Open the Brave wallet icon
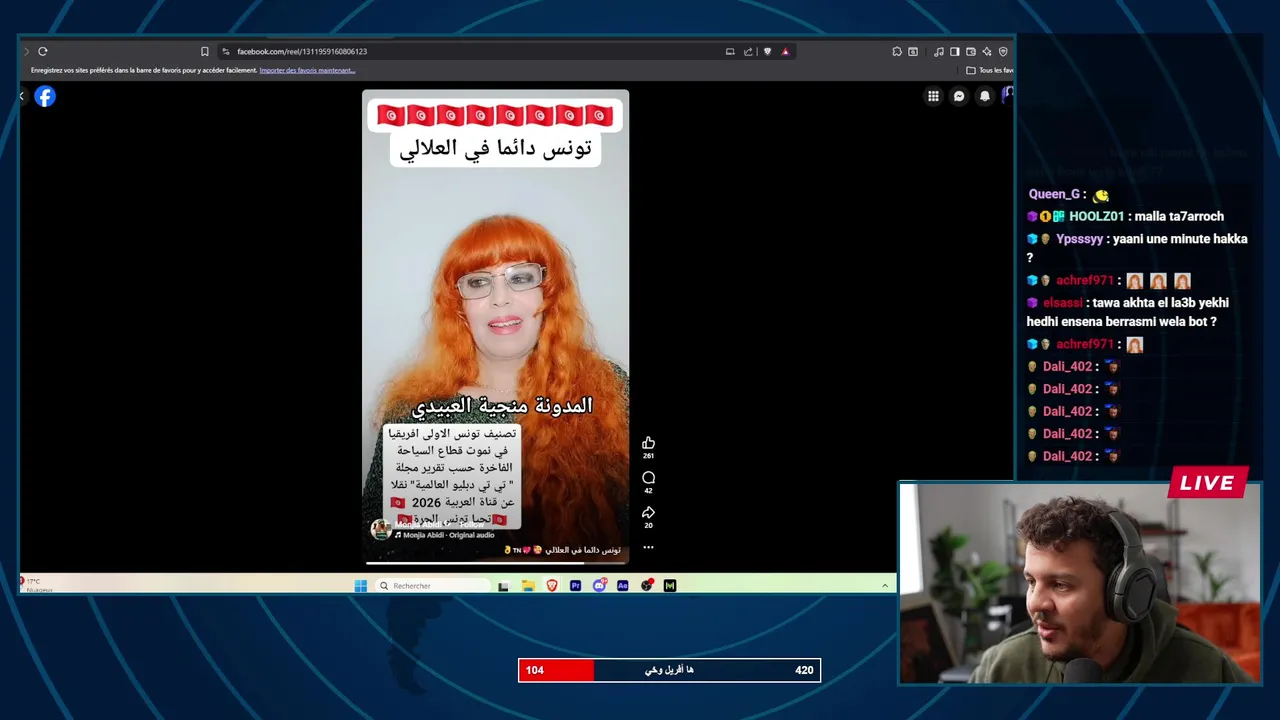 coord(971,51)
